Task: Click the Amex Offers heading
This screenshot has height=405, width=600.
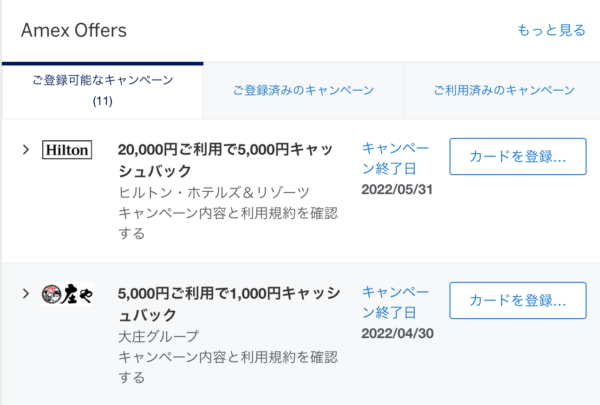Action: pos(73,30)
